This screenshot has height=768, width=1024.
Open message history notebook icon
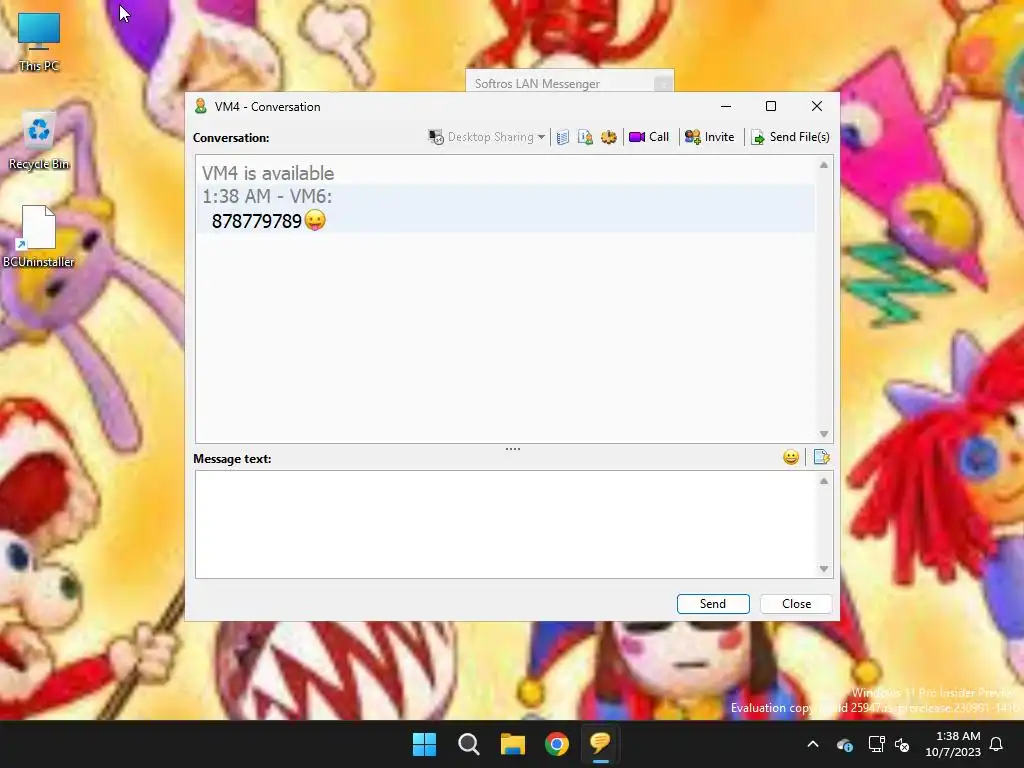coord(563,137)
